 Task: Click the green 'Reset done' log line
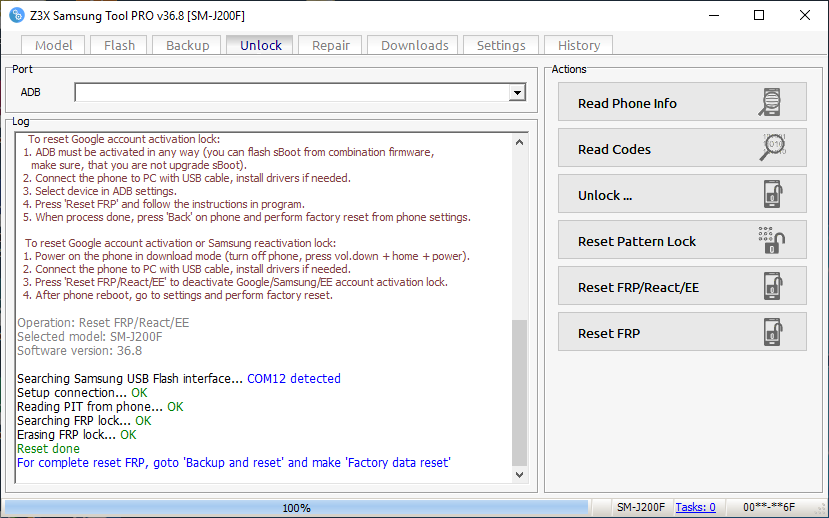pos(48,449)
